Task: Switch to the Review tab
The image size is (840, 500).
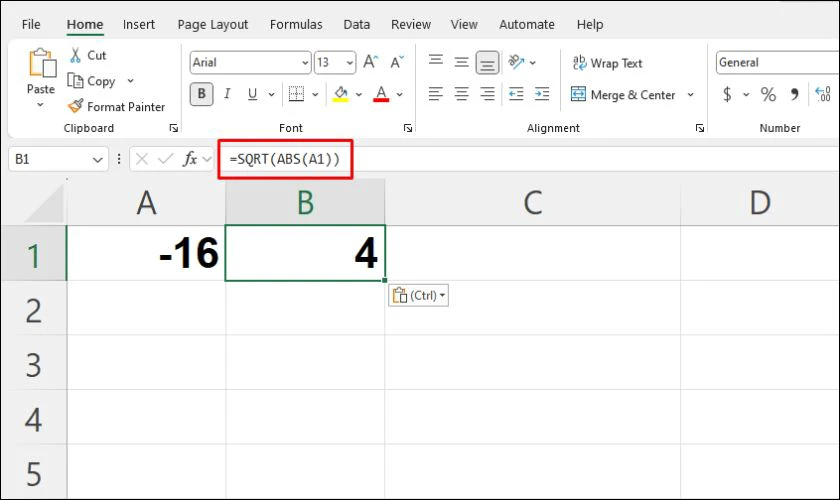Action: coord(411,24)
